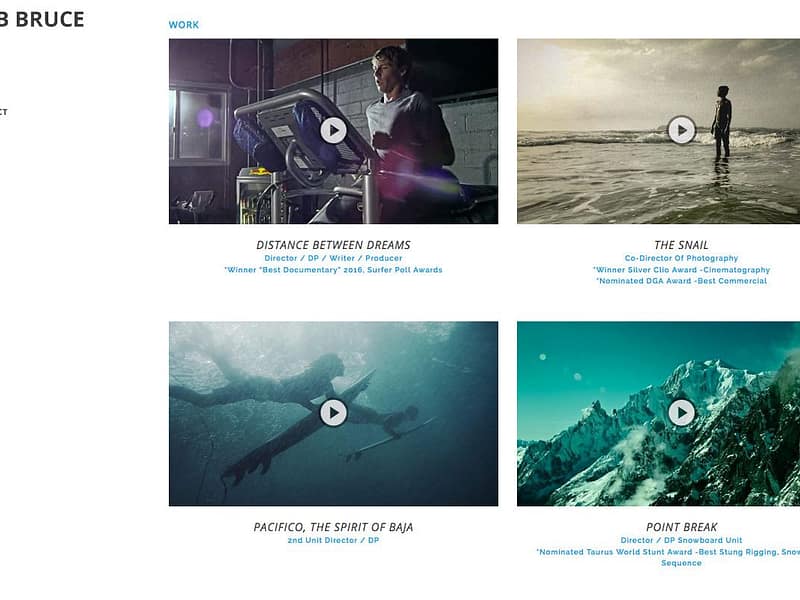Click the Co-Director Of Photography credit
Image resolution: width=800 pixels, height=600 pixels.
click(681, 258)
